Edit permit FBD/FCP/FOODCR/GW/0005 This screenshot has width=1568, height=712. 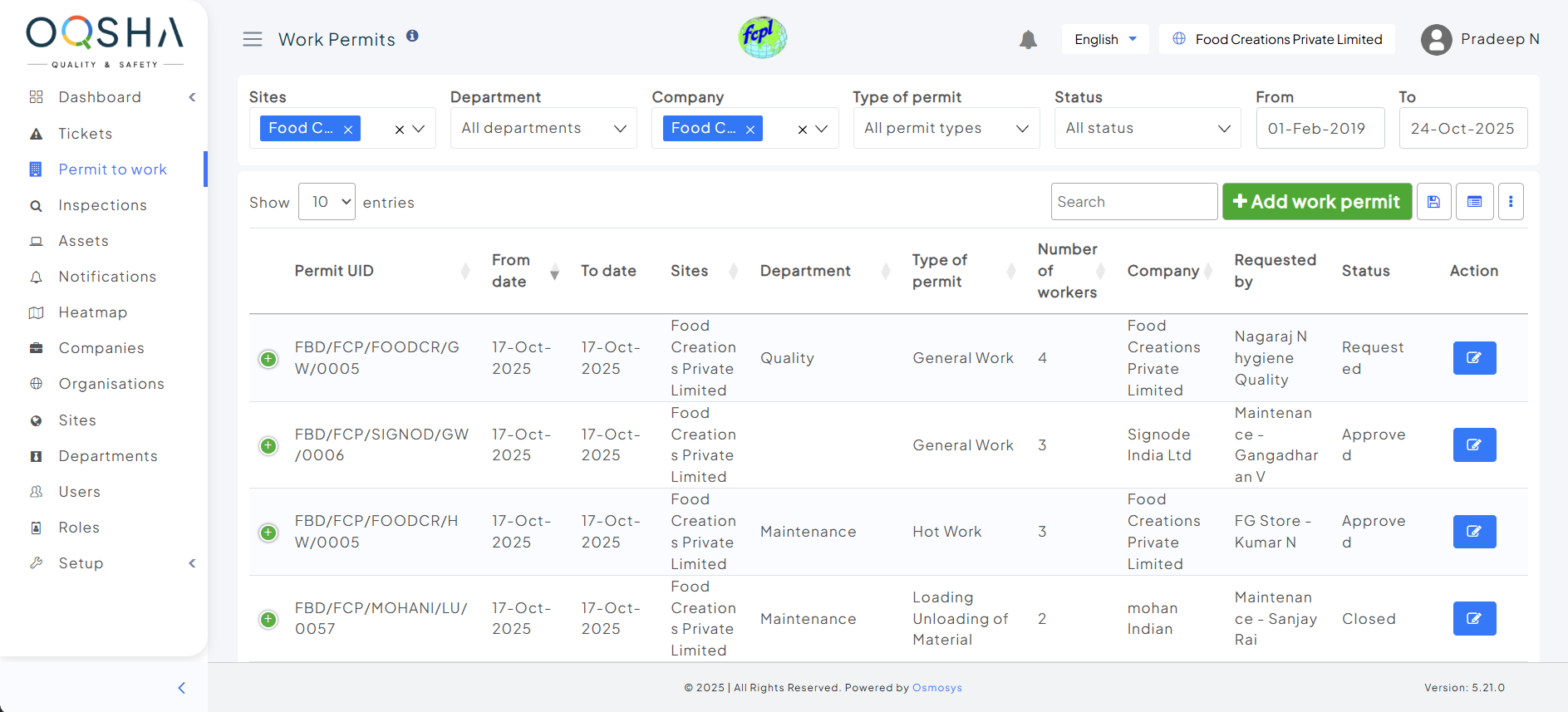pyautogui.click(x=1474, y=358)
